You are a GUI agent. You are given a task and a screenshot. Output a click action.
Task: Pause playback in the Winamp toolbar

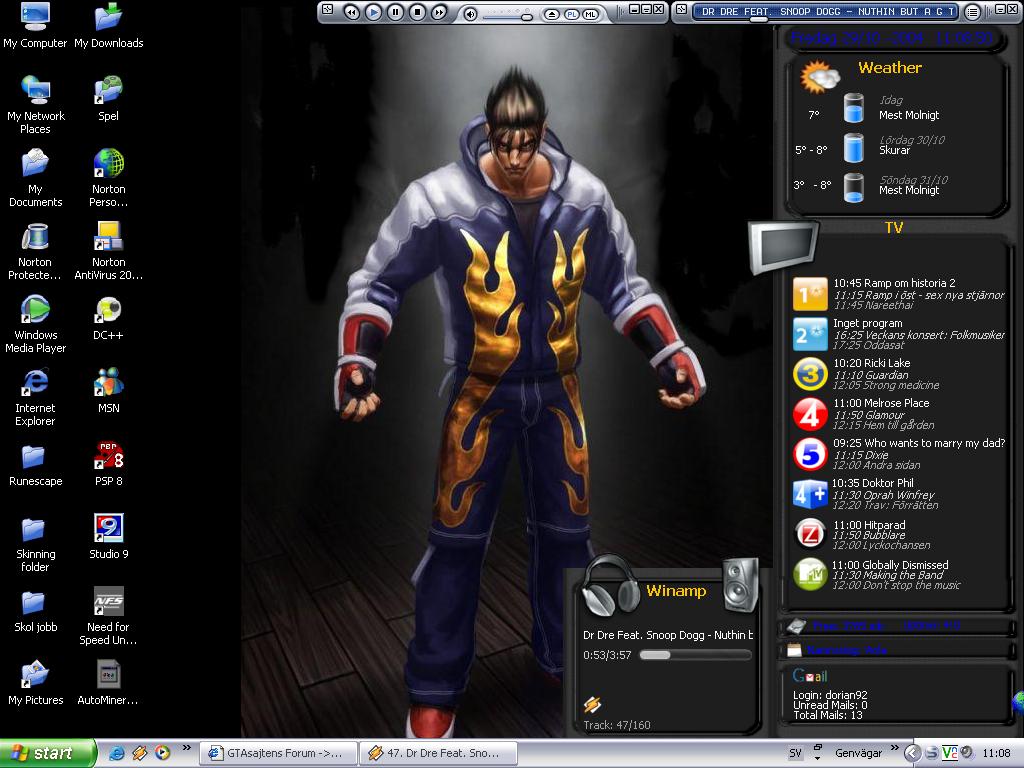[x=395, y=12]
